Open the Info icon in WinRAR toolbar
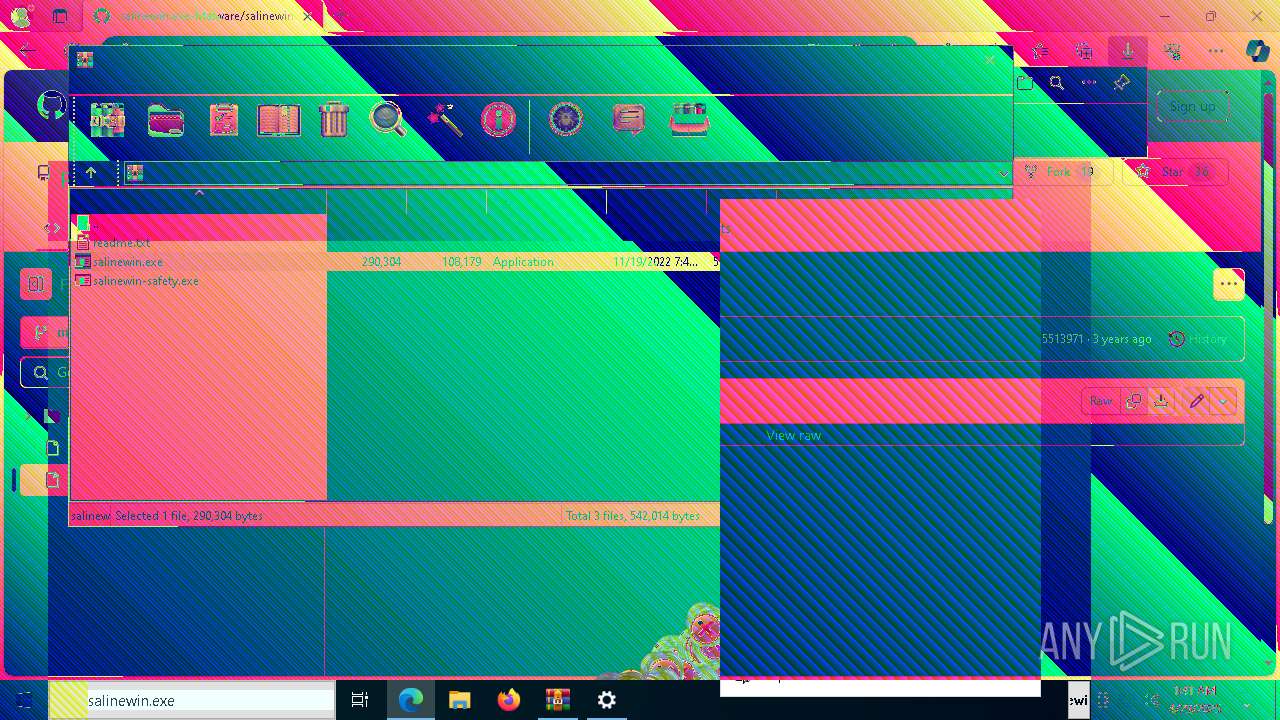The width and height of the screenshot is (1280, 720). tap(498, 120)
